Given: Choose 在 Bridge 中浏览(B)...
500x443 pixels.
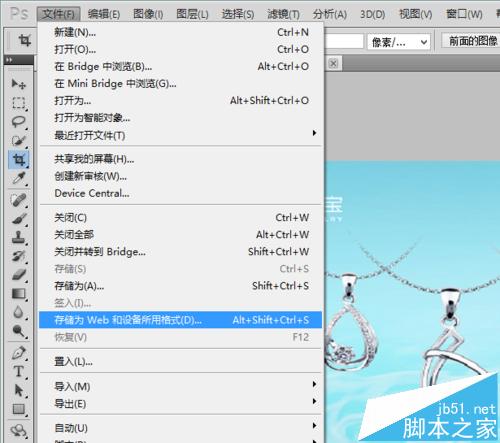Looking at the screenshot, I should (181, 66).
